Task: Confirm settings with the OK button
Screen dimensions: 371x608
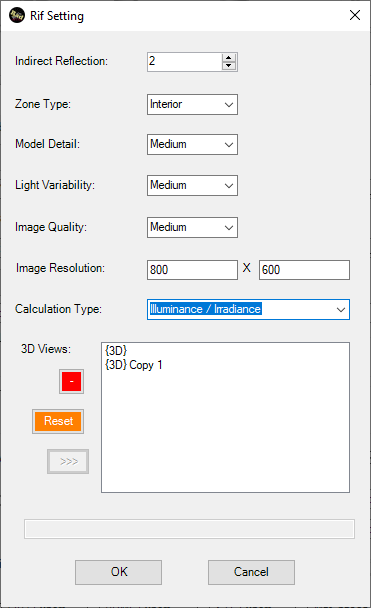Action: [x=119, y=572]
